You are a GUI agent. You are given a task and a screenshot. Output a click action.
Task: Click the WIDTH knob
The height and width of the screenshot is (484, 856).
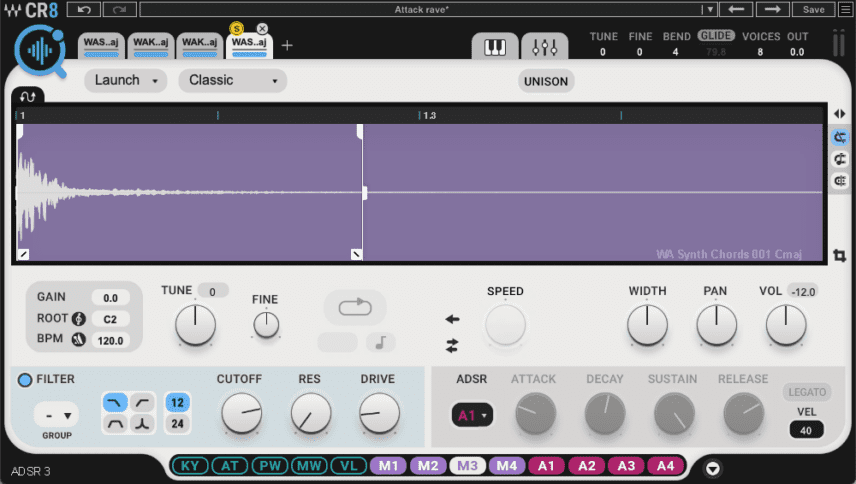tap(647, 325)
